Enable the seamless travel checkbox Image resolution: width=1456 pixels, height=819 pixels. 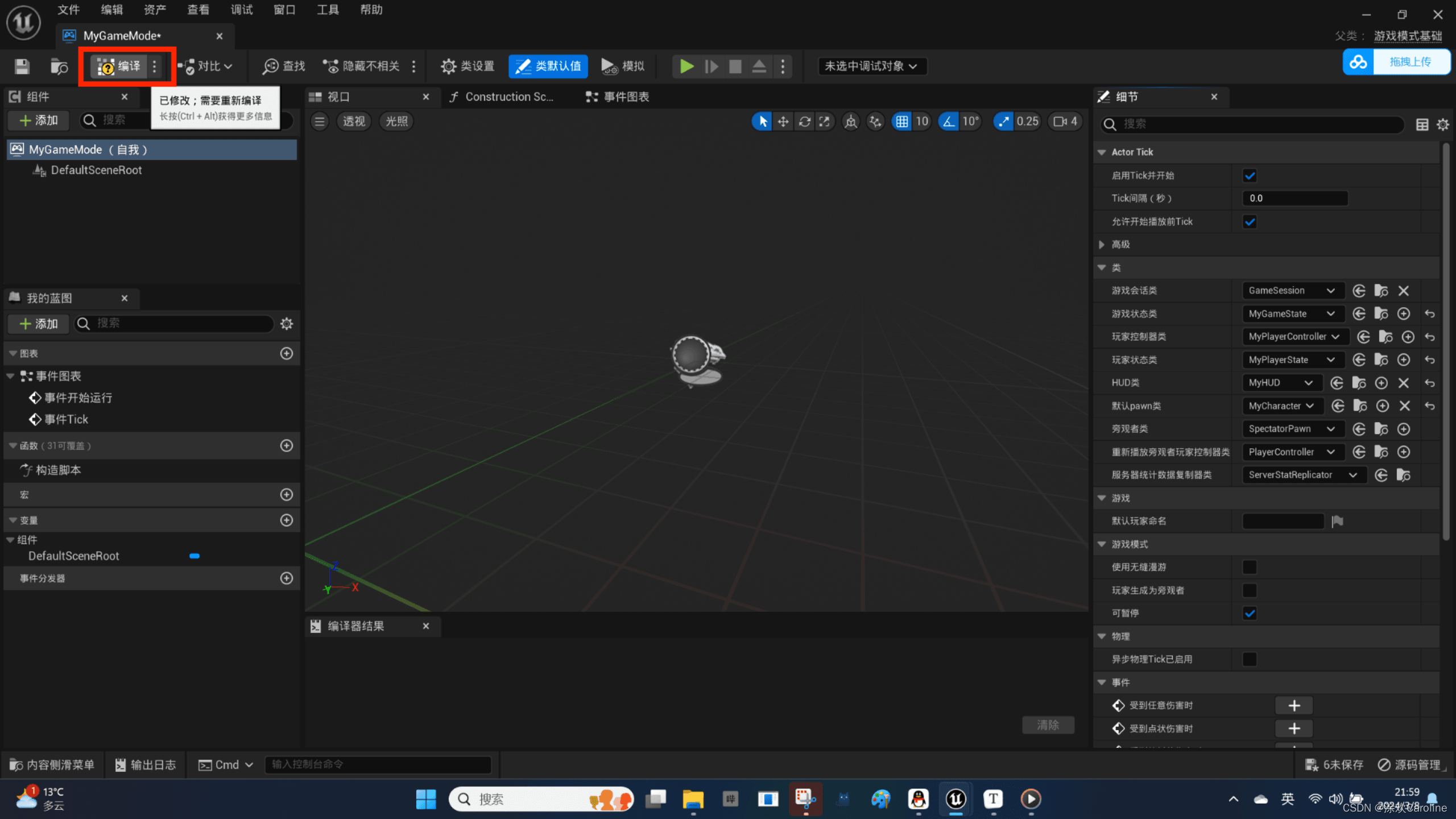click(x=1250, y=567)
